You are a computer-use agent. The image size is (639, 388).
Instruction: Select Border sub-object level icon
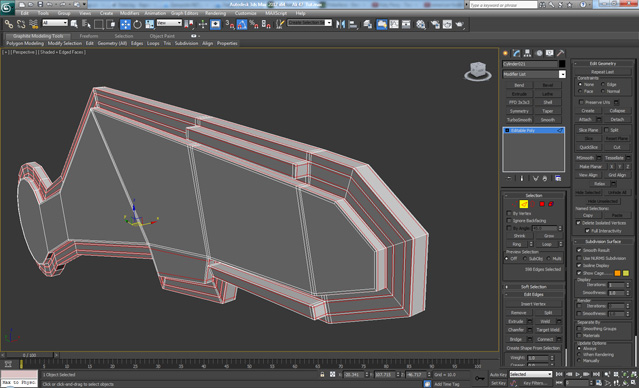point(533,204)
